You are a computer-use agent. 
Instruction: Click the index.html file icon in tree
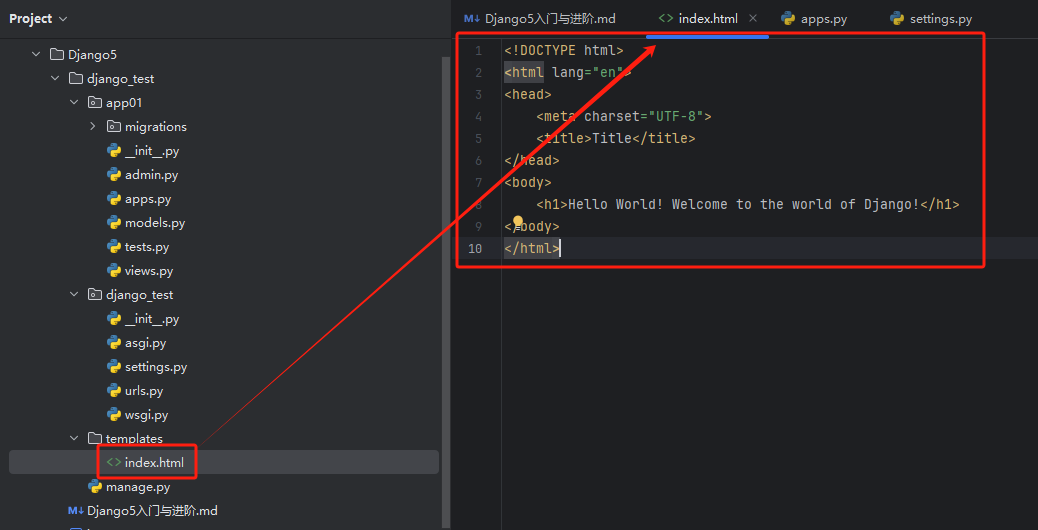pyautogui.click(x=114, y=462)
